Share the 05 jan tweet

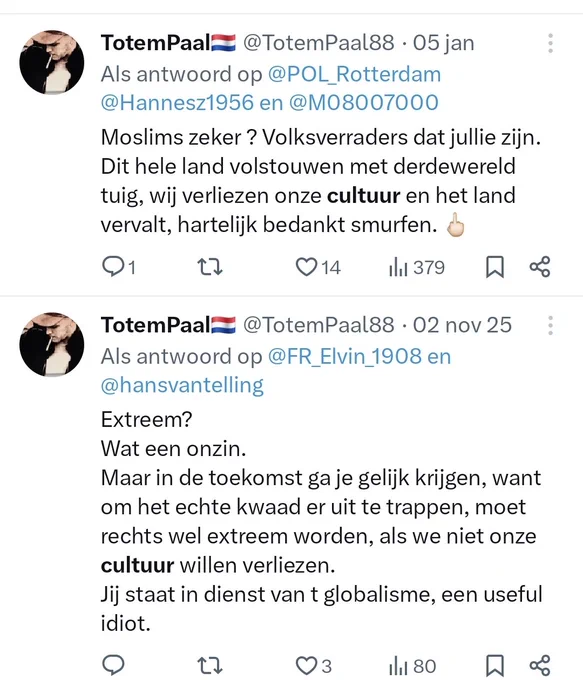tap(540, 267)
